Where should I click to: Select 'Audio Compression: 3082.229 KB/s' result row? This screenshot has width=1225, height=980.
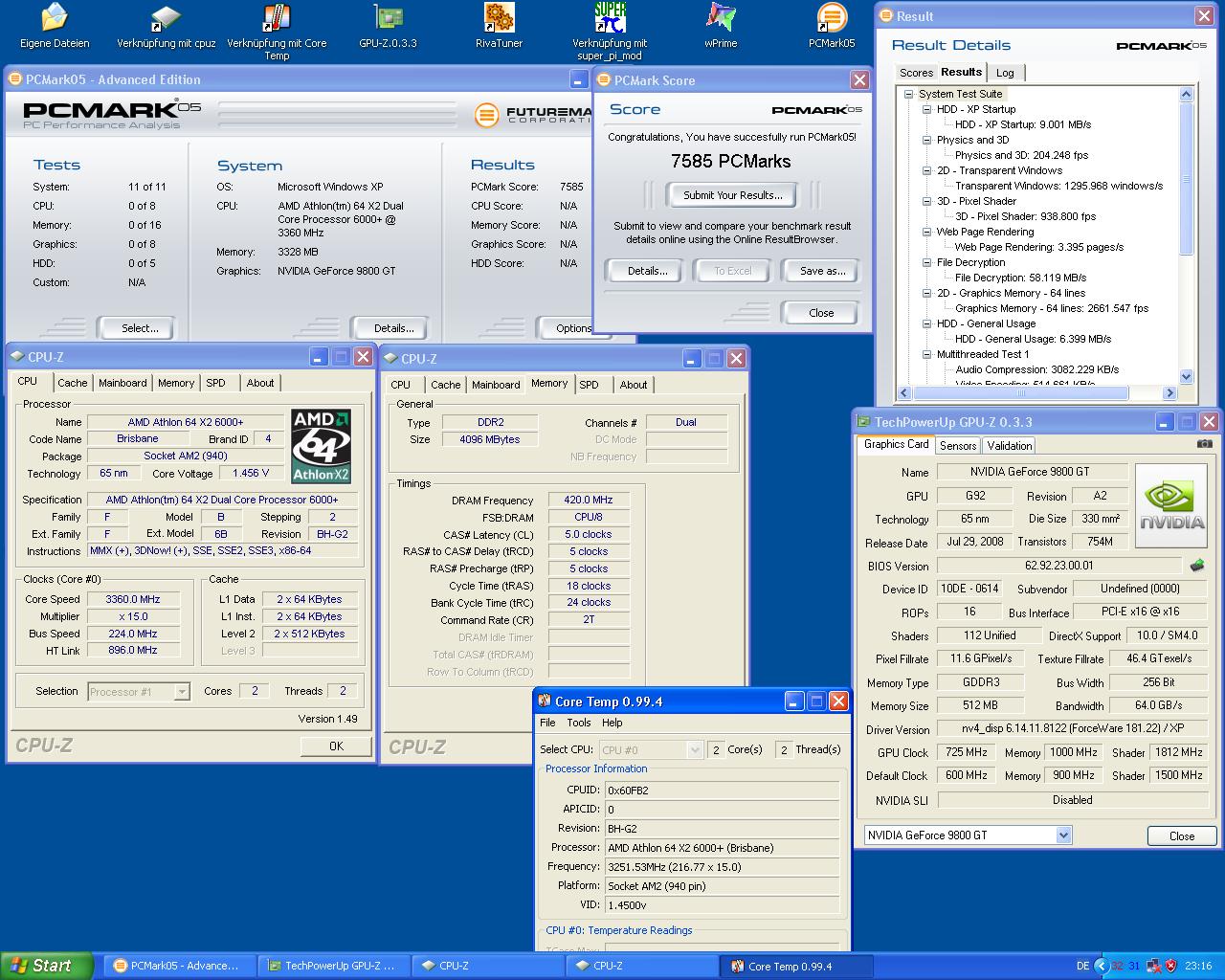coord(1037,369)
